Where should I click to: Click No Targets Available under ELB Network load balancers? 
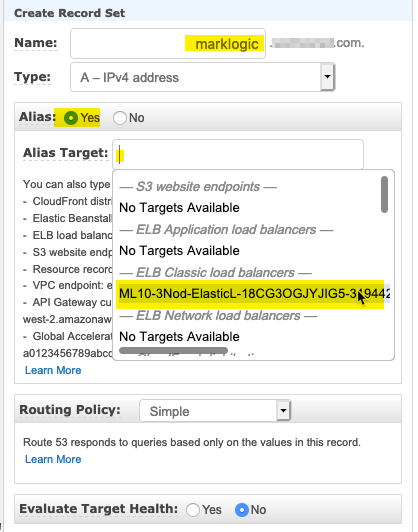point(179,337)
